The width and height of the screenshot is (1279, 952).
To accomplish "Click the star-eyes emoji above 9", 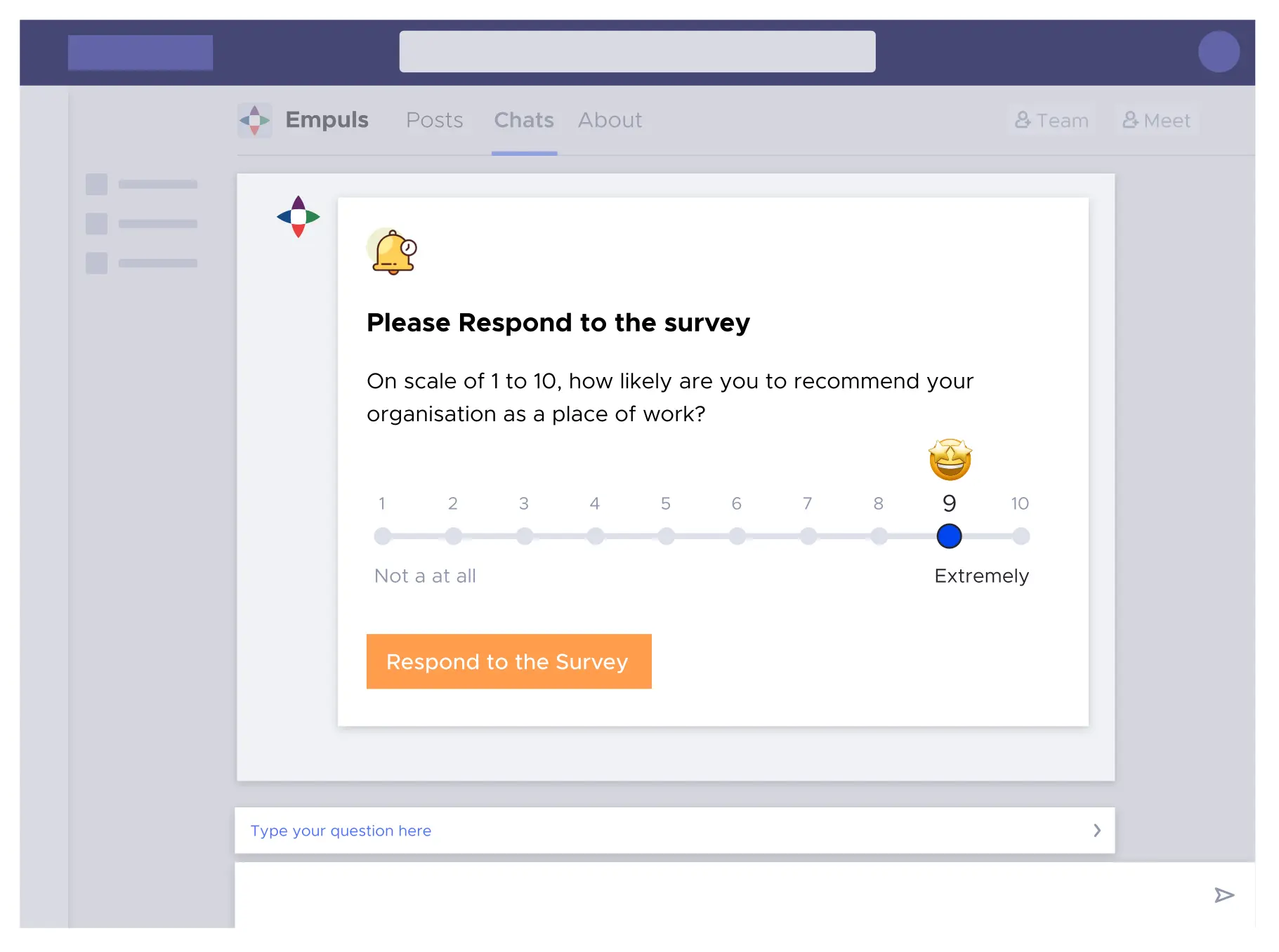I will 950,460.
